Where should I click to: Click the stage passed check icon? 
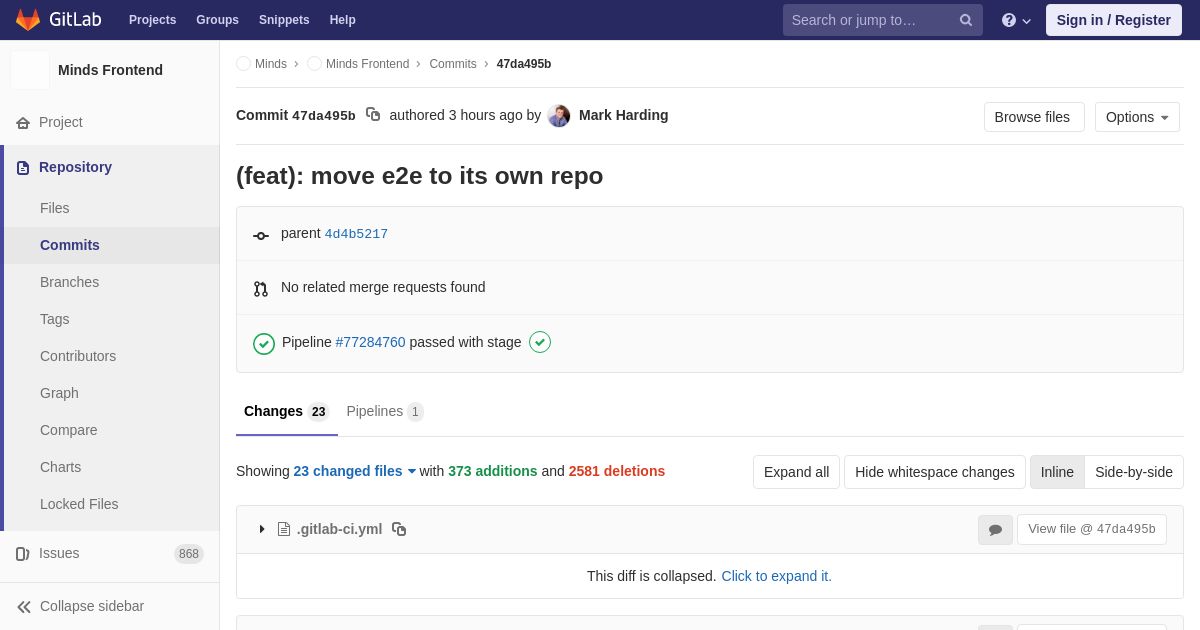pyautogui.click(x=540, y=342)
